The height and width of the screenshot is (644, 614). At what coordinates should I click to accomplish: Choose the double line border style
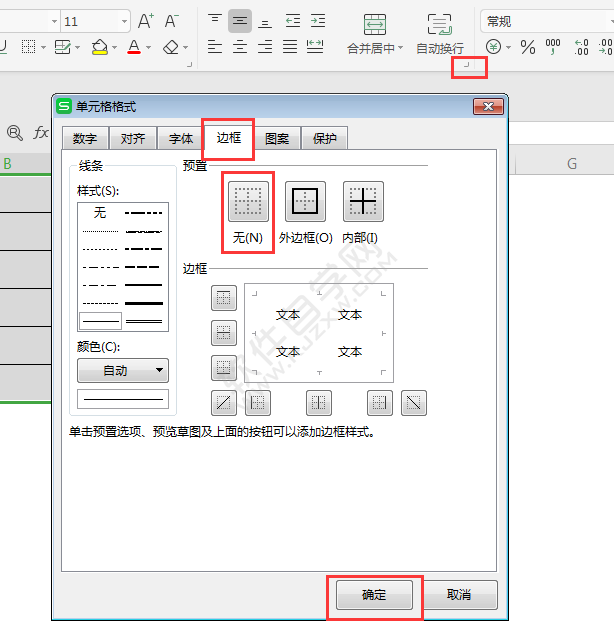tap(145, 321)
